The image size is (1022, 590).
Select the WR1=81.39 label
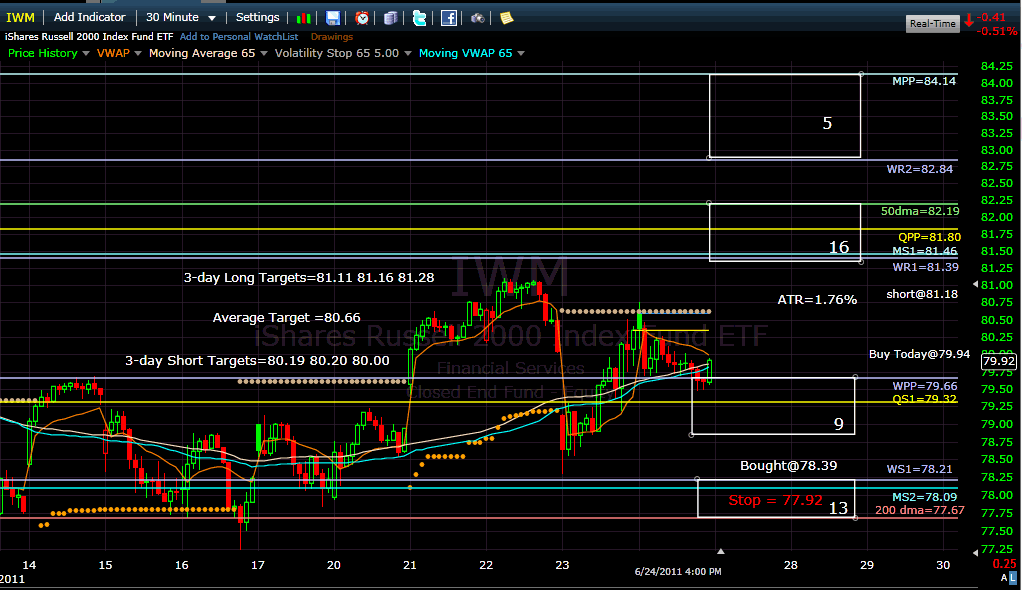point(925,267)
